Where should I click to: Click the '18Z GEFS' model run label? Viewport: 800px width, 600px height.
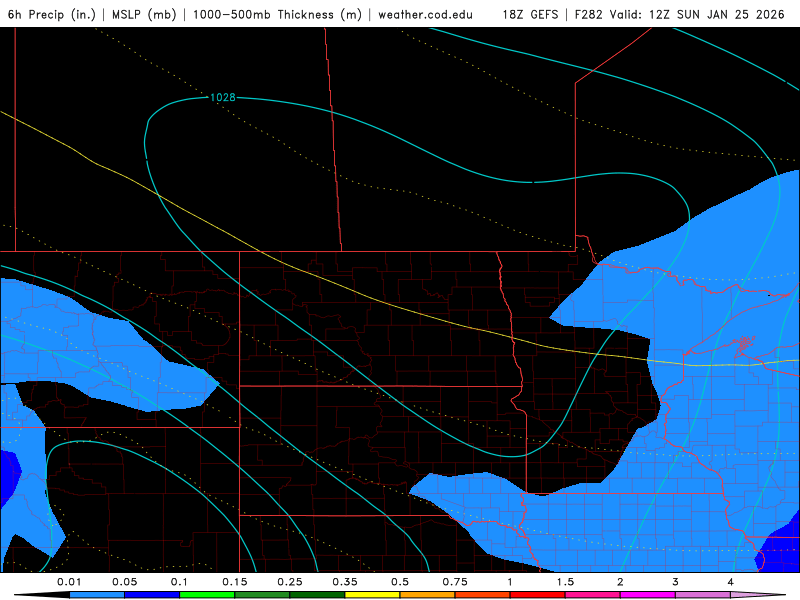530,14
